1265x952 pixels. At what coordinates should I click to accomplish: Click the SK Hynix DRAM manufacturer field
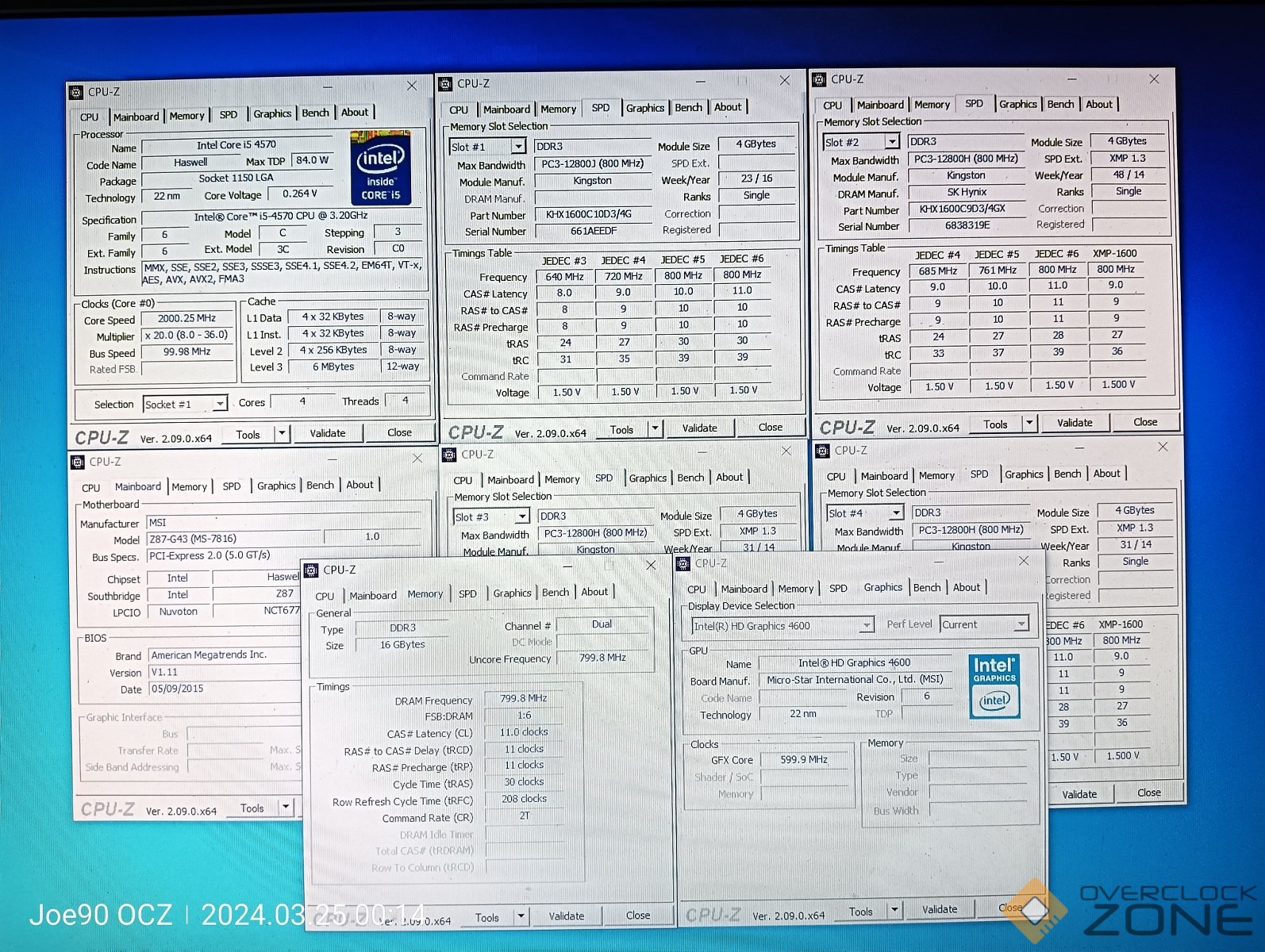click(x=967, y=192)
